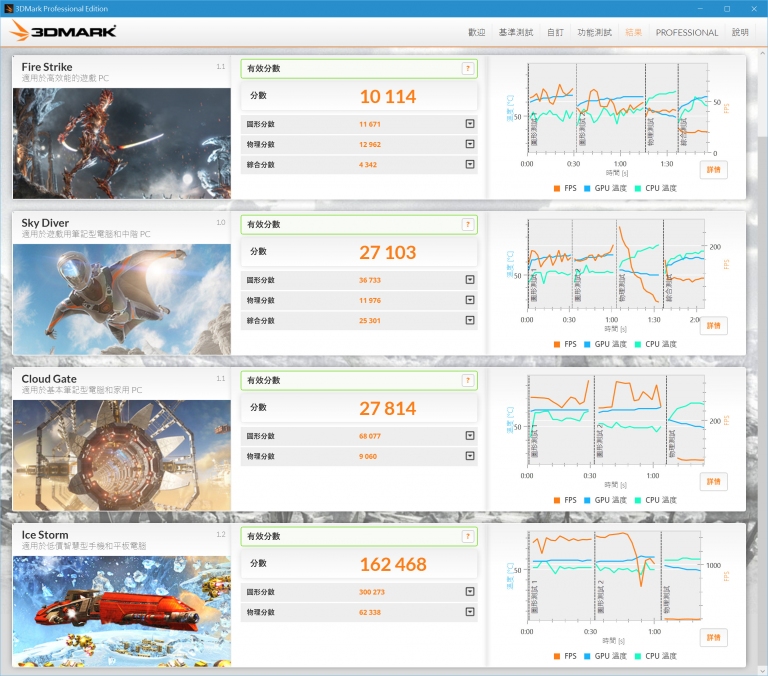
Task: Expand Cloud Gate physics score 9 060
Action: click(x=470, y=456)
